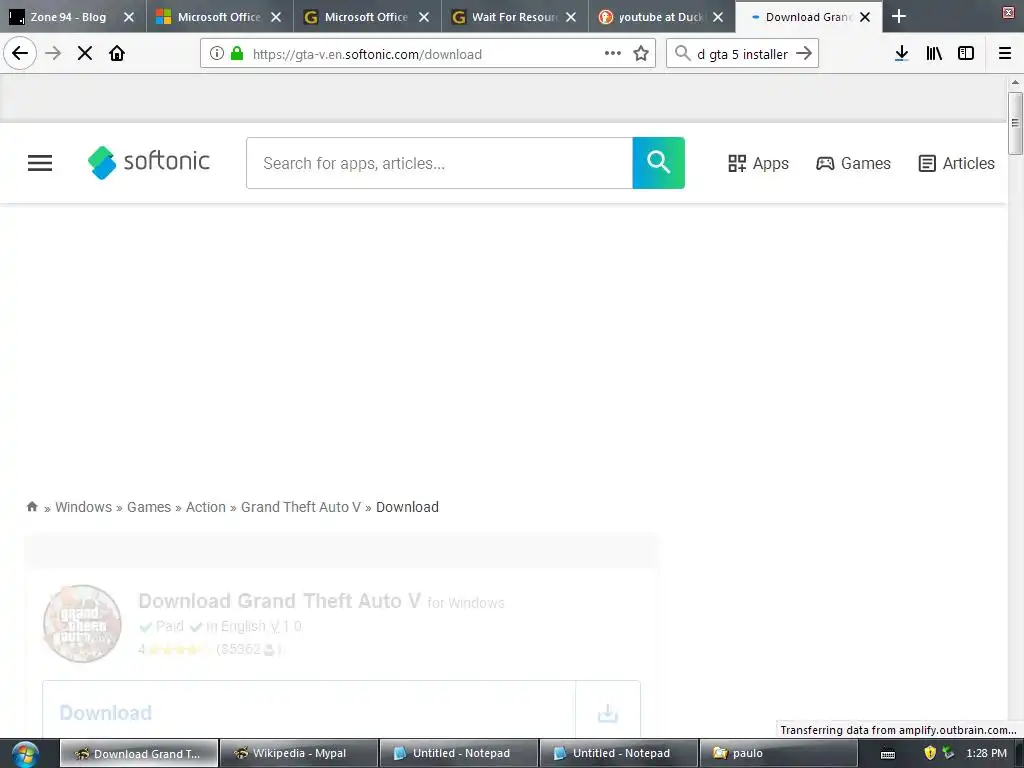This screenshot has width=1024, height=768.
Task: Open the Games section on Softonic
Action: [x=853, y=163]
